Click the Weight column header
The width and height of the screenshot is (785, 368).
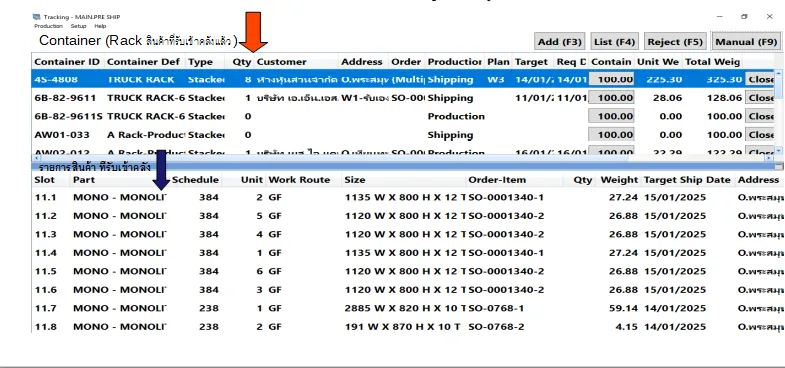[x=619, y=180]
